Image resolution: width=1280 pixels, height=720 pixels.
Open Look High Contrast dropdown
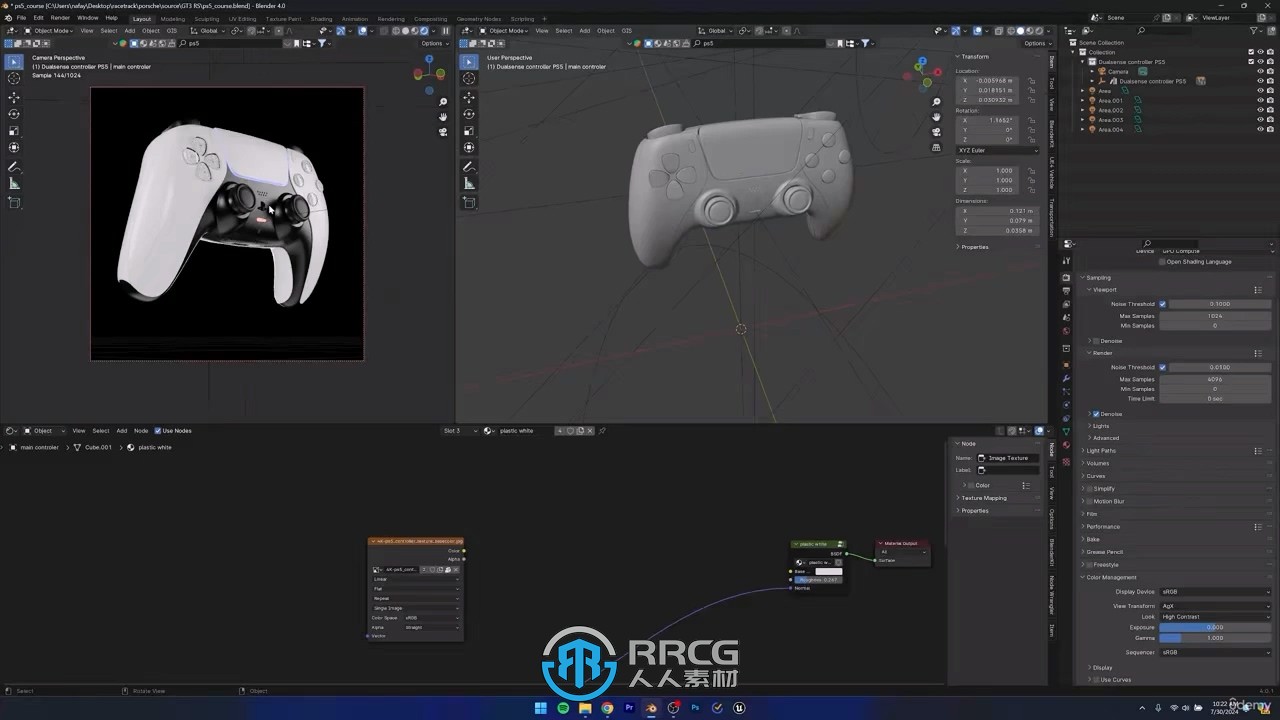[x=1215, y=617]
